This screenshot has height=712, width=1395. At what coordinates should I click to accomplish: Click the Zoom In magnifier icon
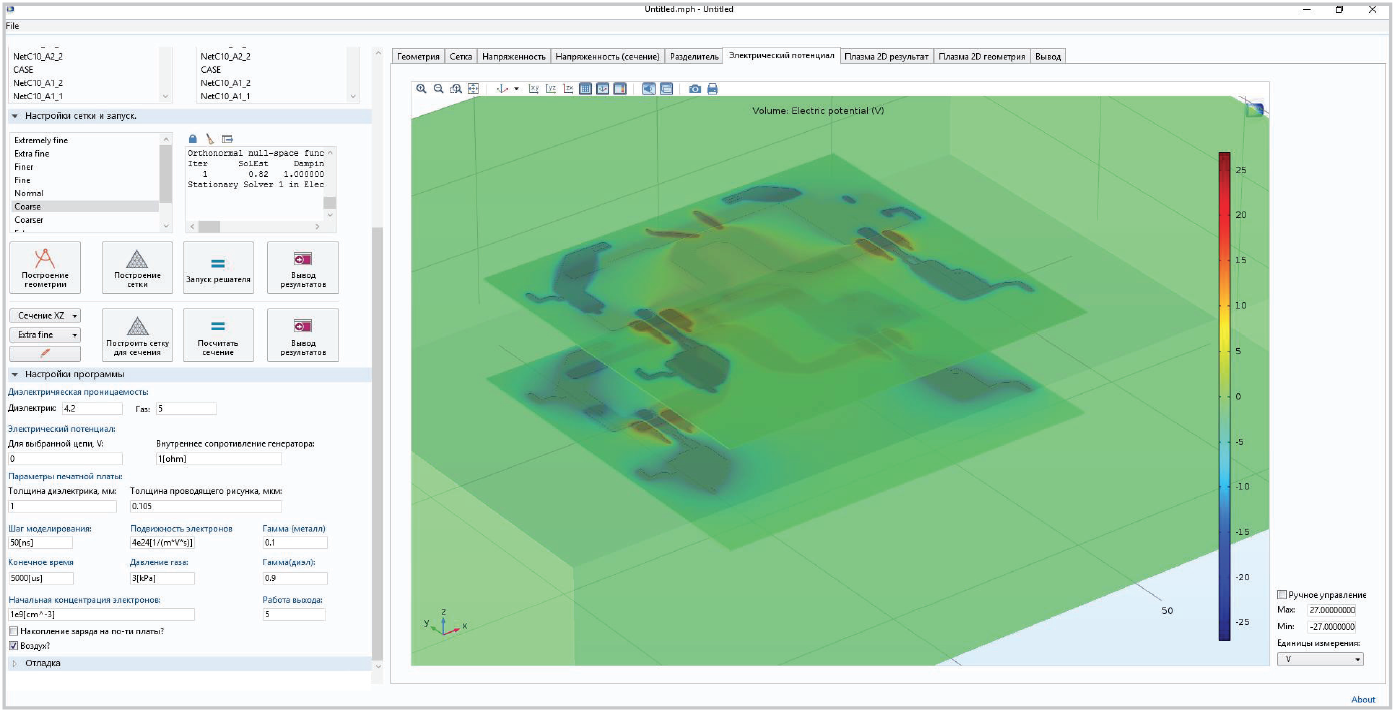pos(422,89)
